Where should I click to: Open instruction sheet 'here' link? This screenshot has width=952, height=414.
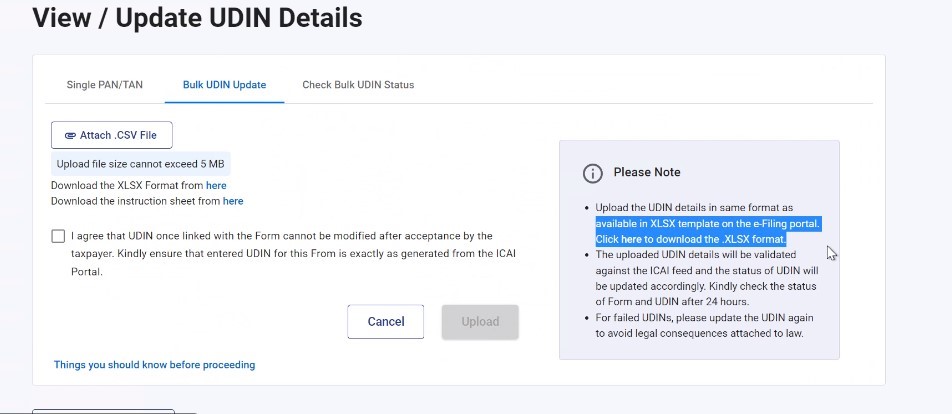point(233,201)
